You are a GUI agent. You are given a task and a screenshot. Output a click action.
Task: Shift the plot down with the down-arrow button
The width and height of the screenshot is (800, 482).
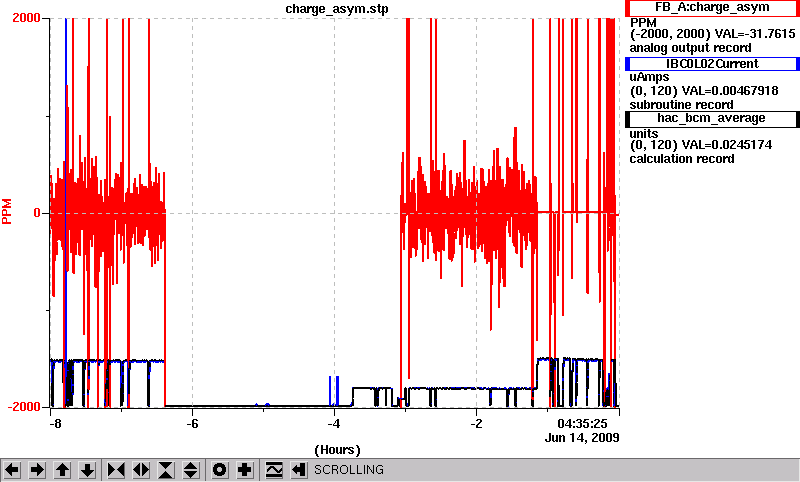click(x=88, y=470)
